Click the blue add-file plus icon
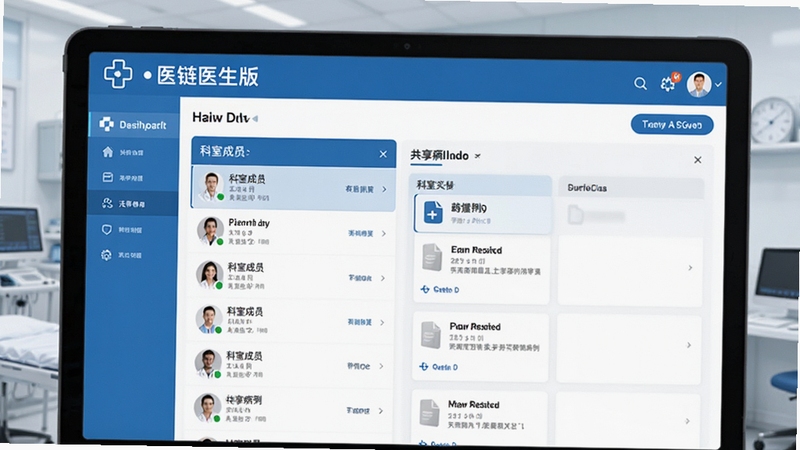Viewport: 800px width, 450px height. tap(433, 213)
